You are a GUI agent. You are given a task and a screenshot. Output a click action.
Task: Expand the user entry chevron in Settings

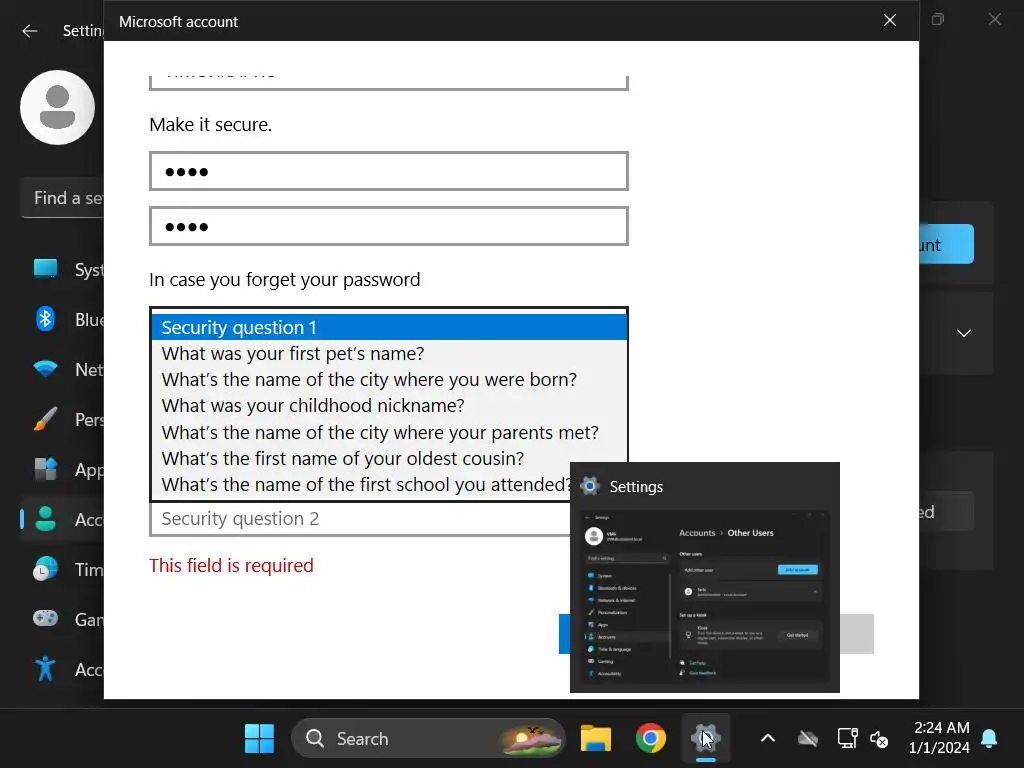[x=963, y=333]
